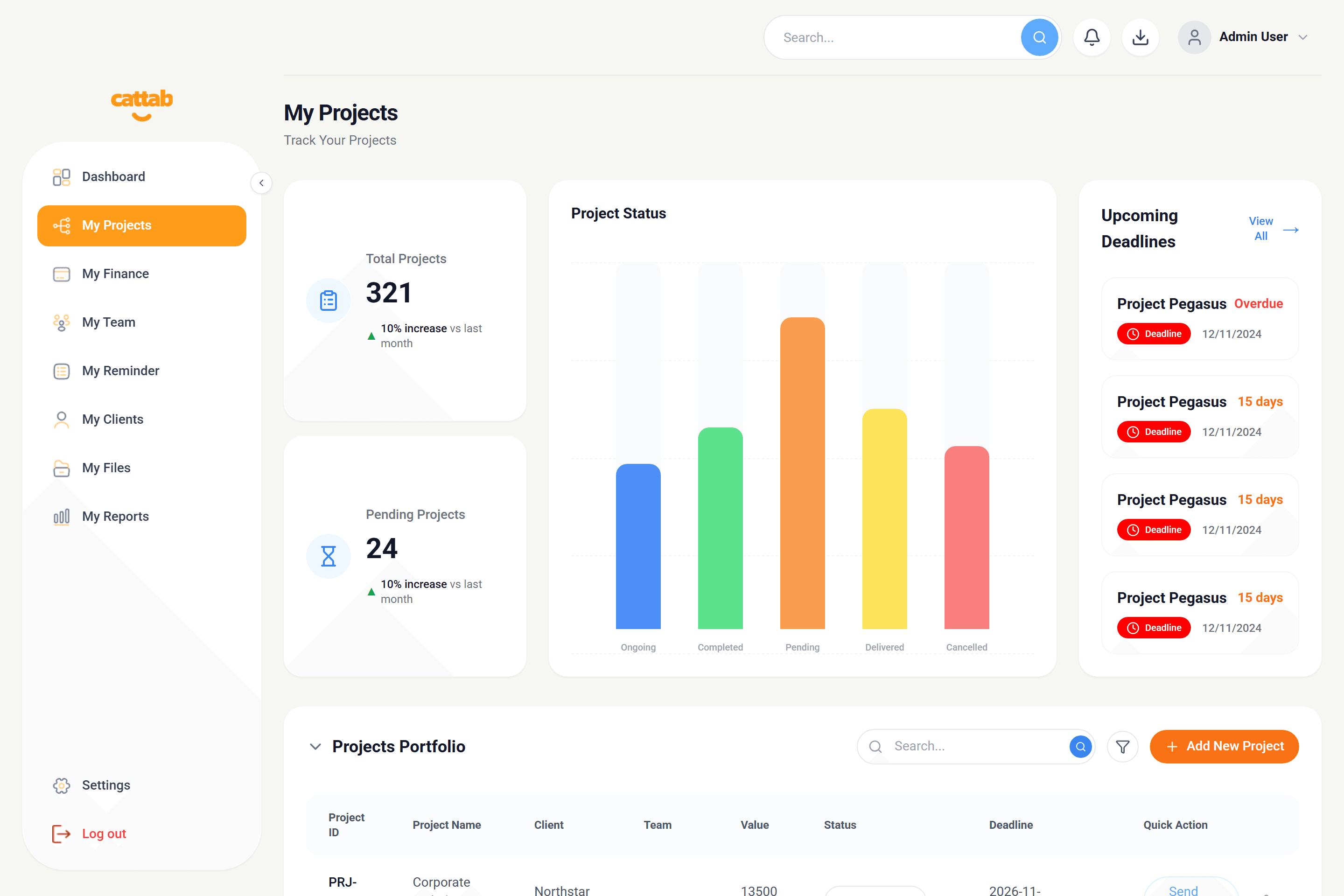Screen dimensions: 1344x896
Task: Click the yellow Delivered bar in the chart
Action: (884, 519)
